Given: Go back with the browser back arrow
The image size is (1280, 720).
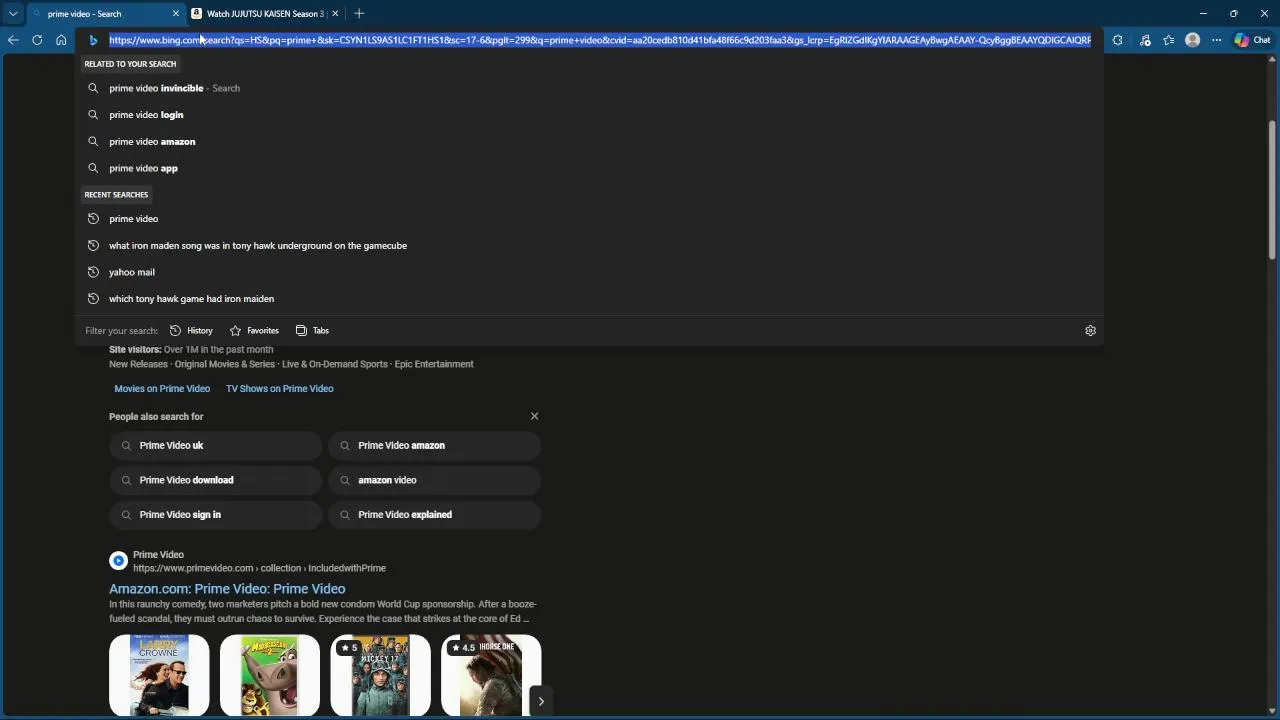Looking at the screenshot, I should pyautogui.click(x=13, y=40).
